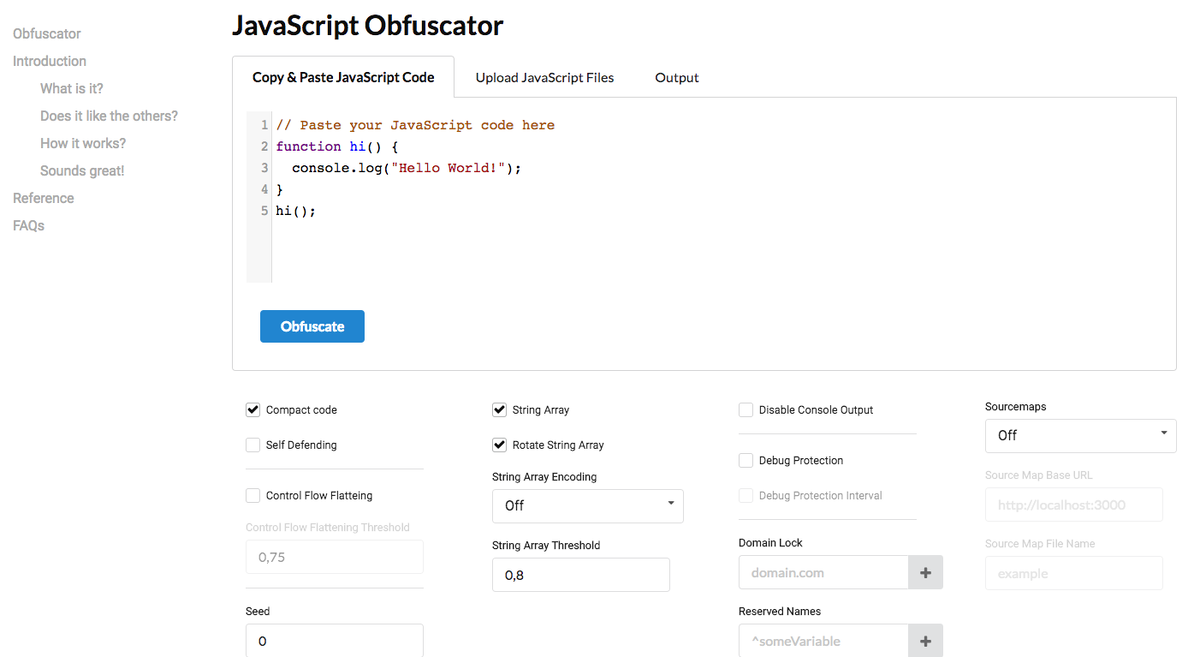Go to the FAQs sidebar link
The image size is (1200, 657).
pos(29,226)
